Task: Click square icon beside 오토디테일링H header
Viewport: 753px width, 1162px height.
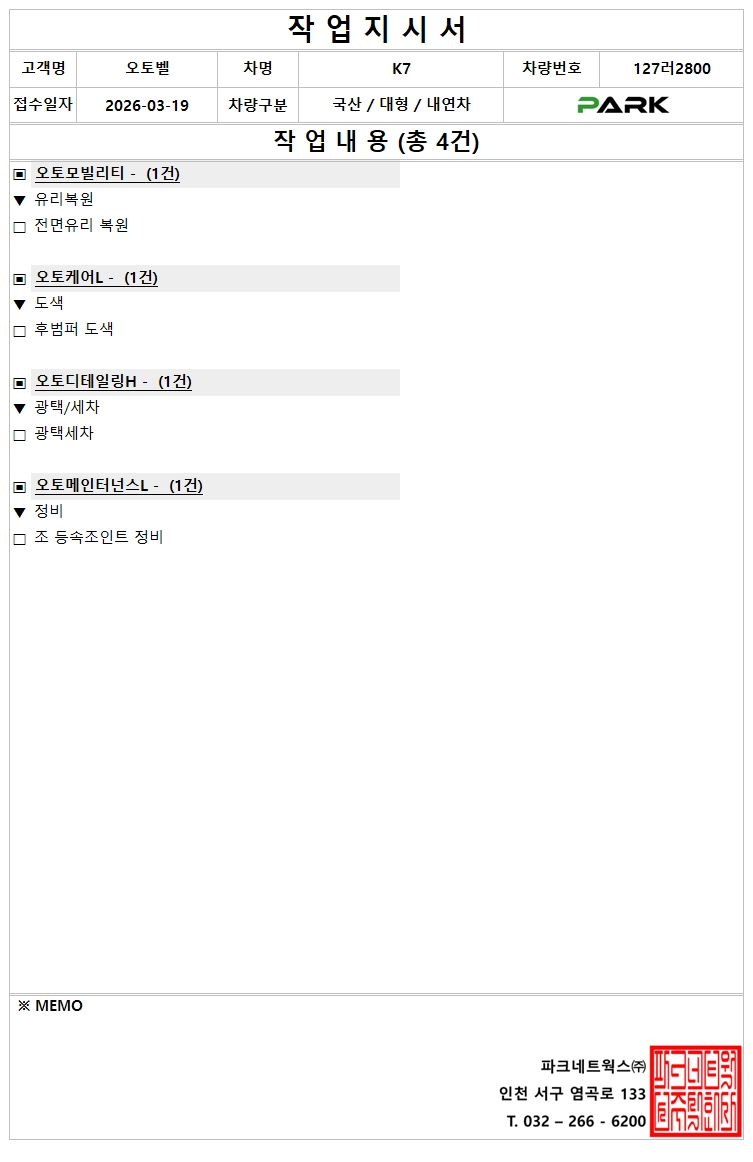Action: pyautogui.click(x=20, y=382)
